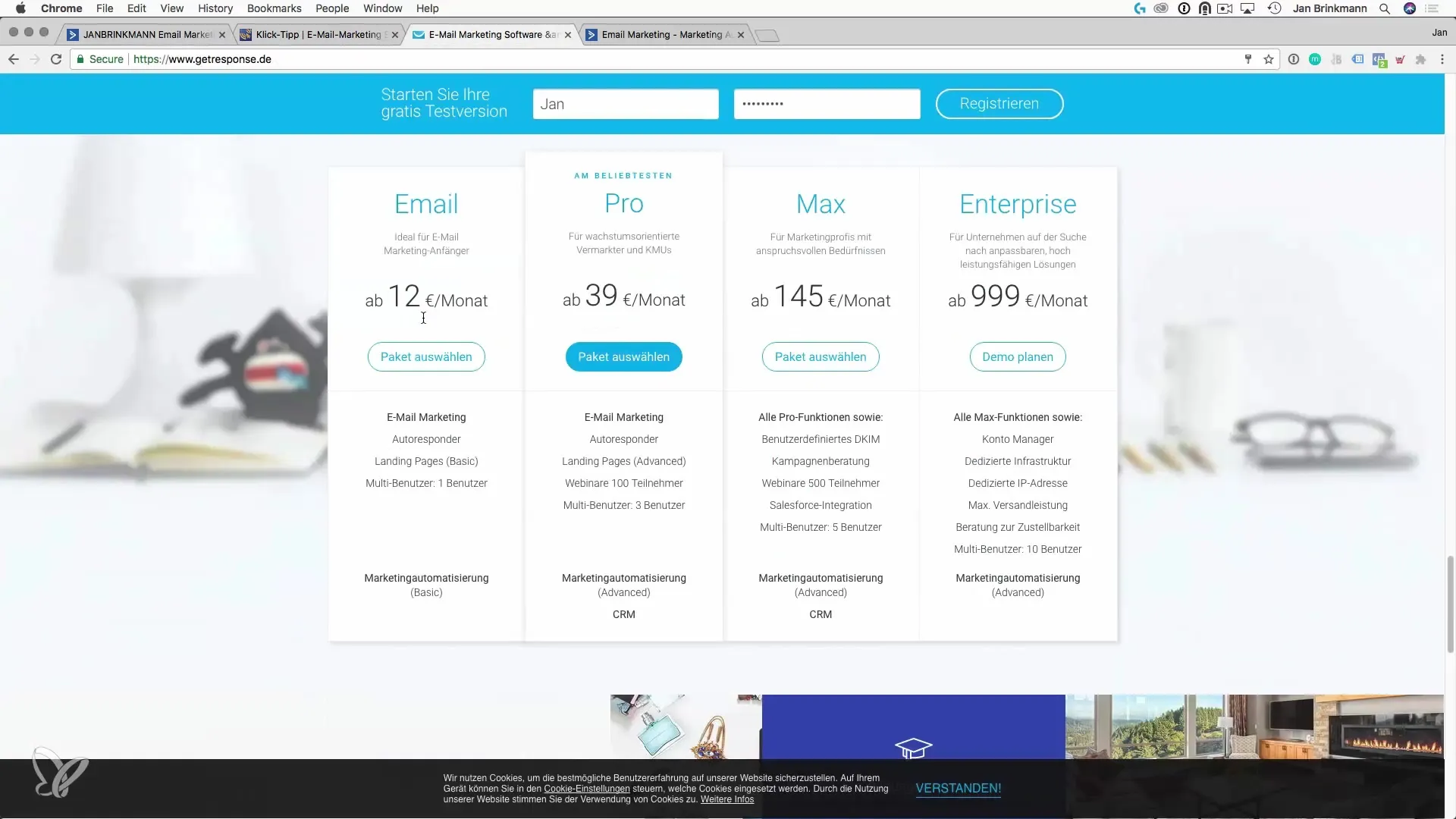Open the blue tag extension icon
Viewport: 1456px width, 819px height.
click(1357, 59)
